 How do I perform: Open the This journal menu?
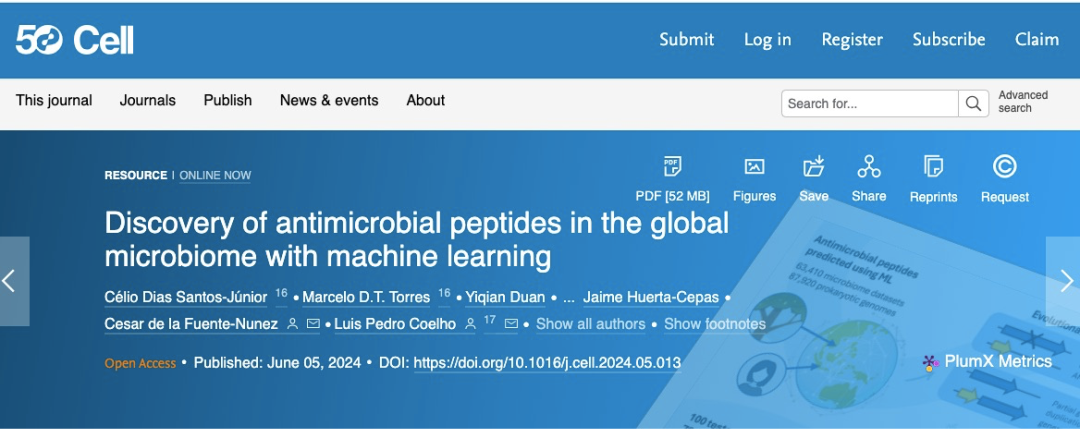[x=54, y=100]
